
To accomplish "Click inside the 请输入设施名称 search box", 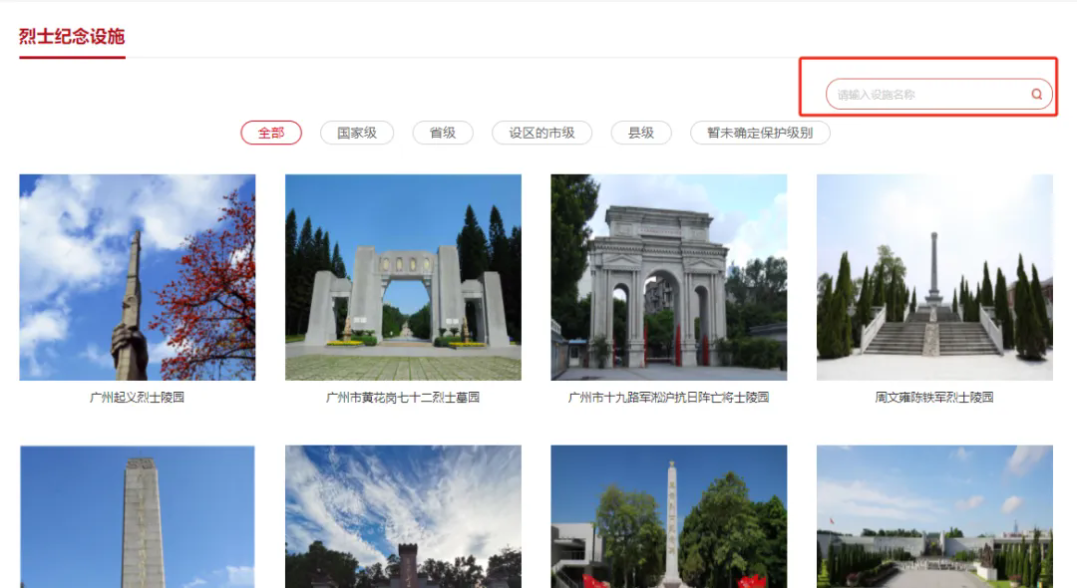I will click(920, 92).
